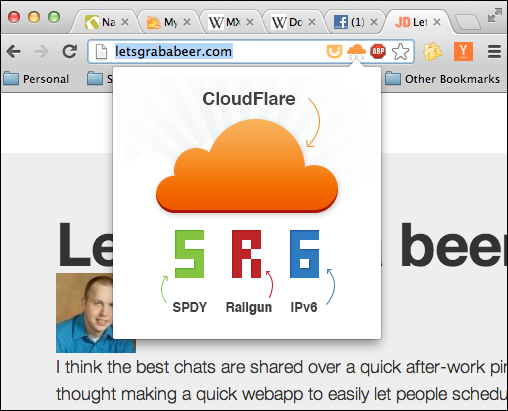This screenshot has height=411, width=508.
Task: Go back with the browser back arrow
Action: click(x=13, y=52)
